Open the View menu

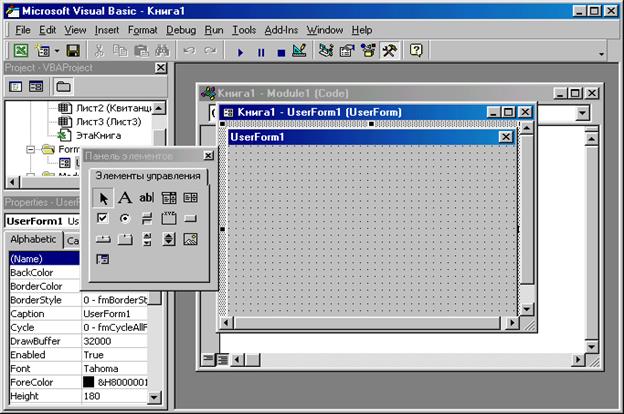click(x=75, y=30)
